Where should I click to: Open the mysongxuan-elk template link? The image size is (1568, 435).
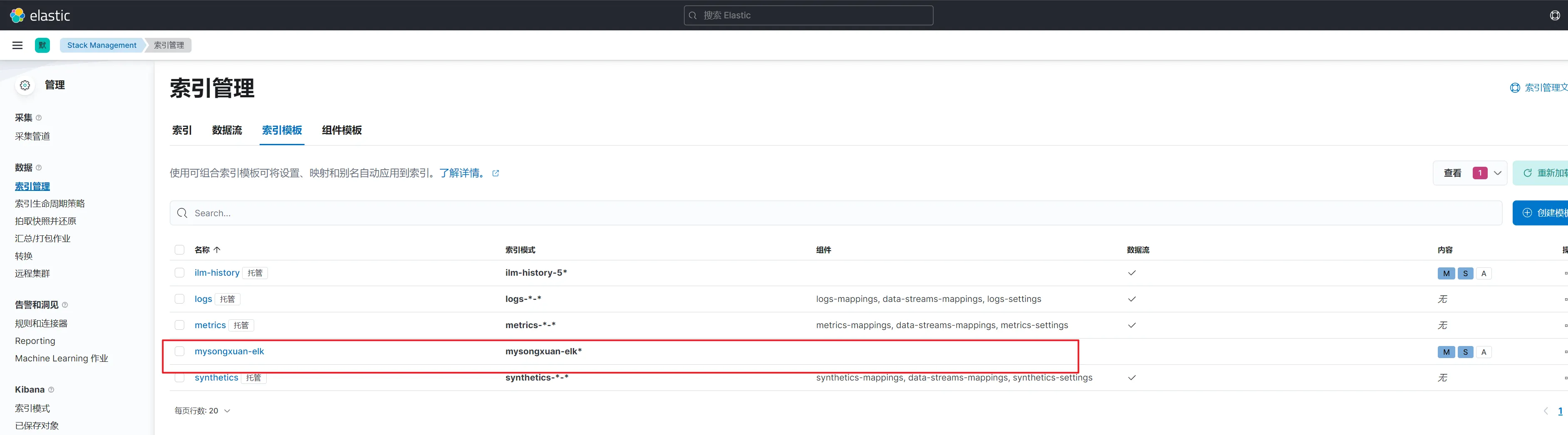point(229,351)
